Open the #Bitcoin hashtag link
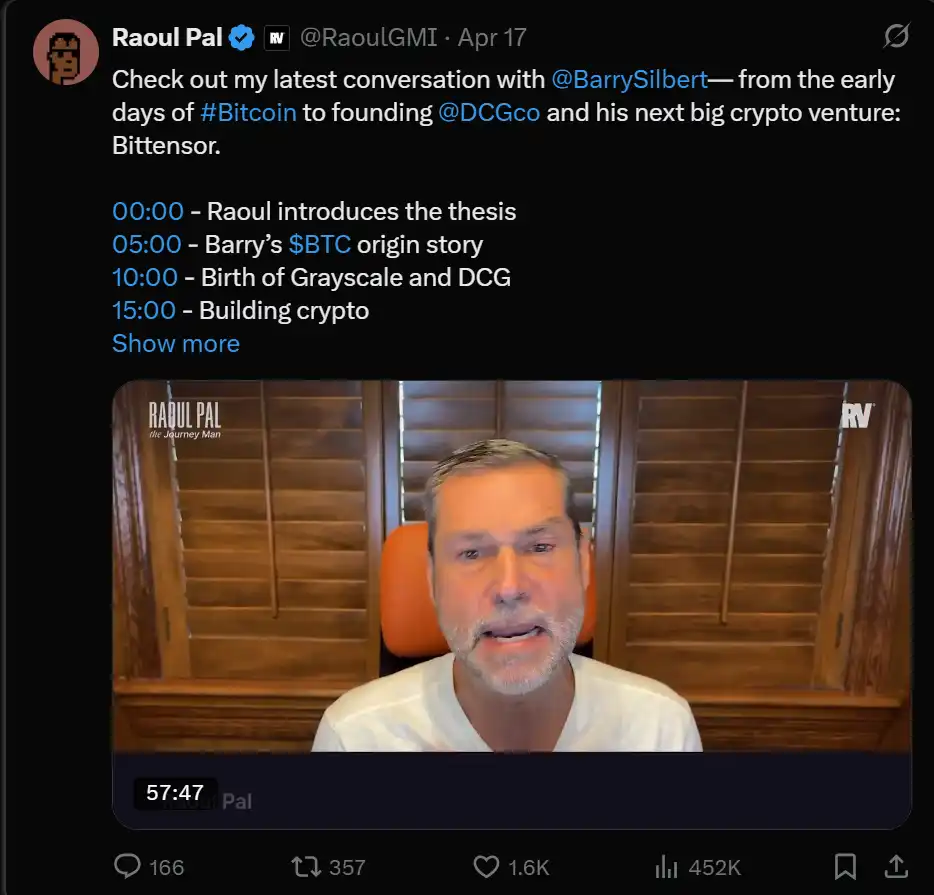The width and height of the screenshot is (934, 895). tap(248, 112)
